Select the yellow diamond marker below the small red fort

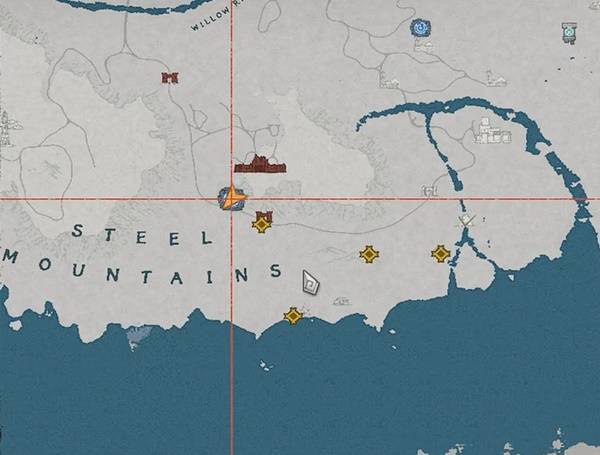coord(262,225)
